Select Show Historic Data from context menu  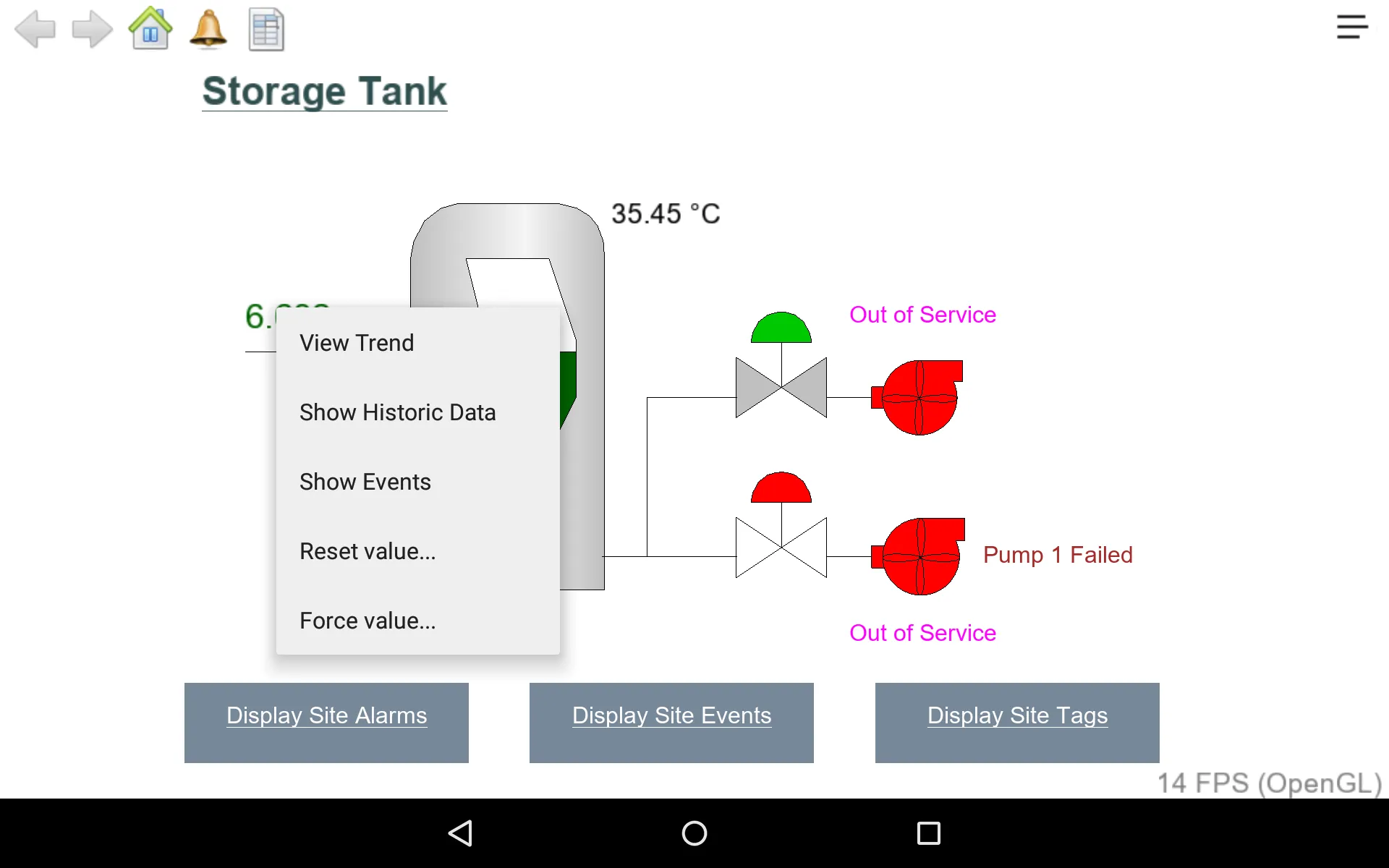[x=398, y=412]
